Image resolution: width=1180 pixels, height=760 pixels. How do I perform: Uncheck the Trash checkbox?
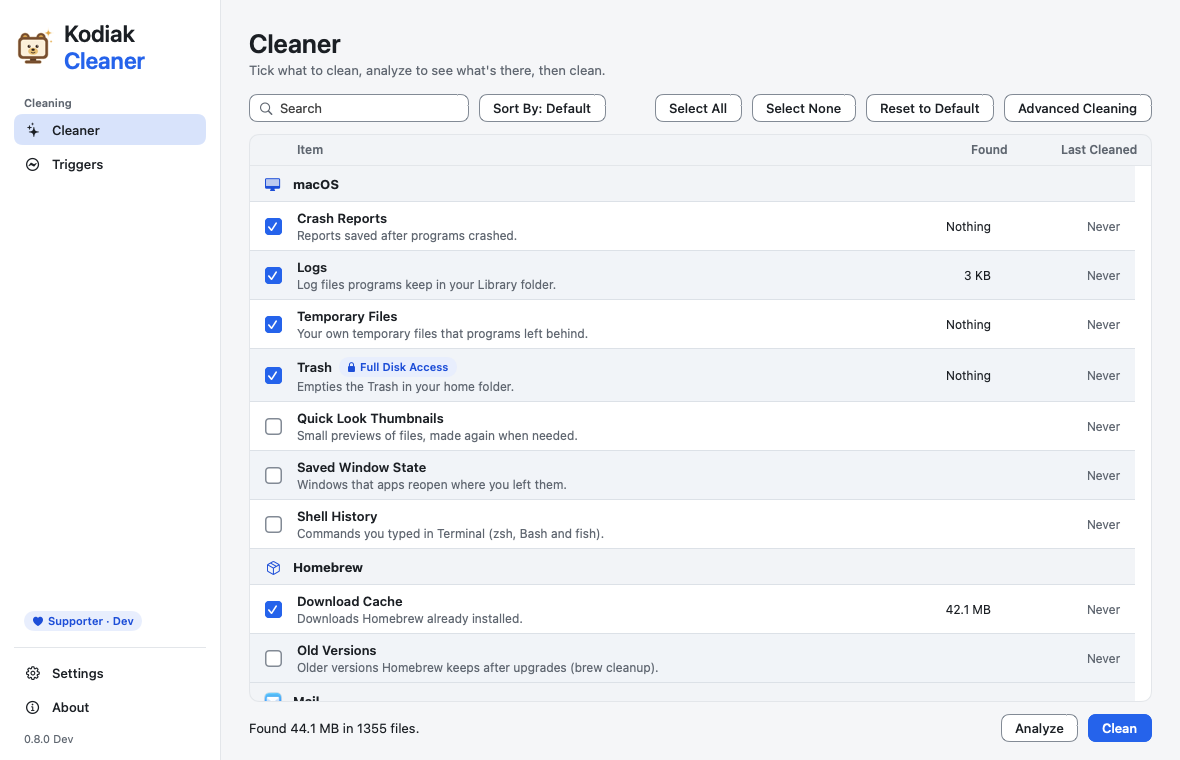[x=273, y=375]
